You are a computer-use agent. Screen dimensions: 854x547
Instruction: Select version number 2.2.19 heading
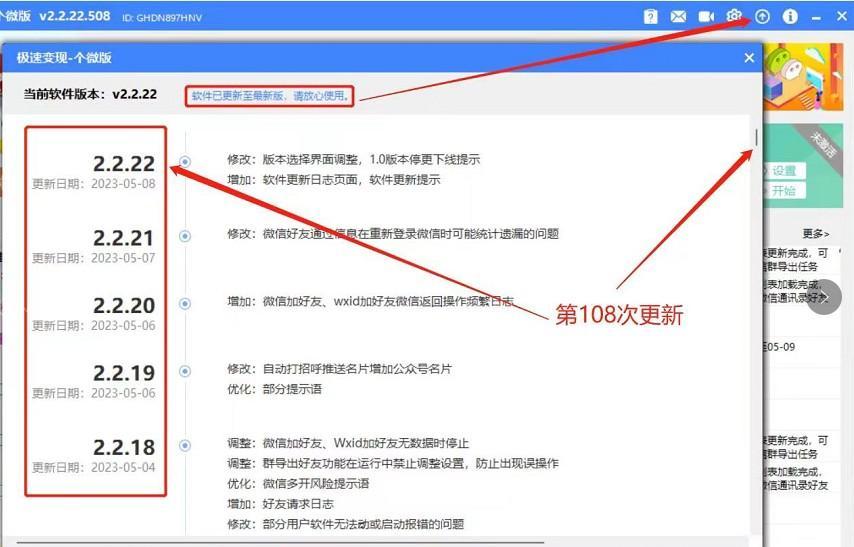point(124,373)
